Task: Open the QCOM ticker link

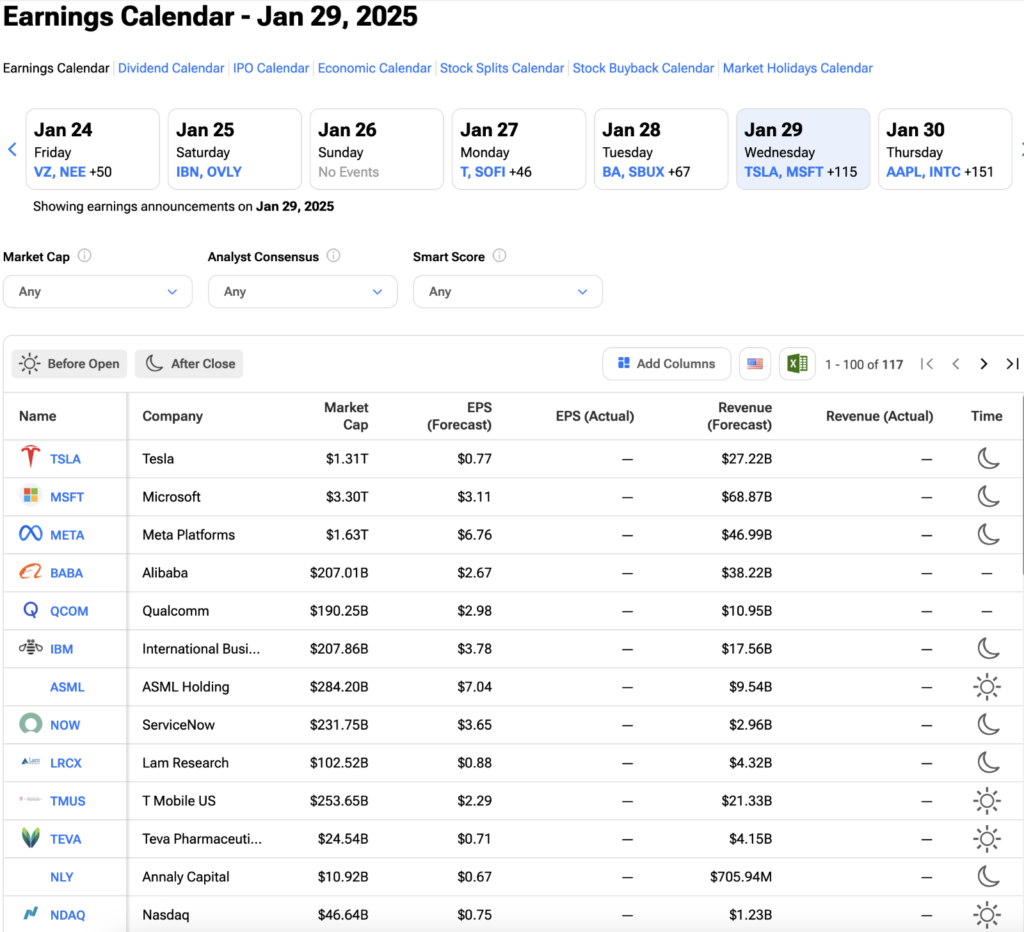Action: [x=69, y=611]
